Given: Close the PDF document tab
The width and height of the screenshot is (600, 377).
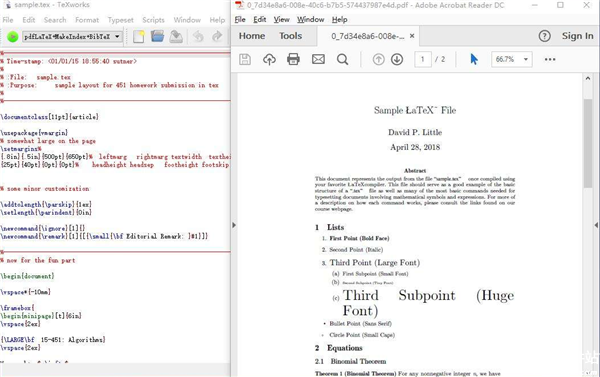Looking at the screenshot, I should coord(412,36).
